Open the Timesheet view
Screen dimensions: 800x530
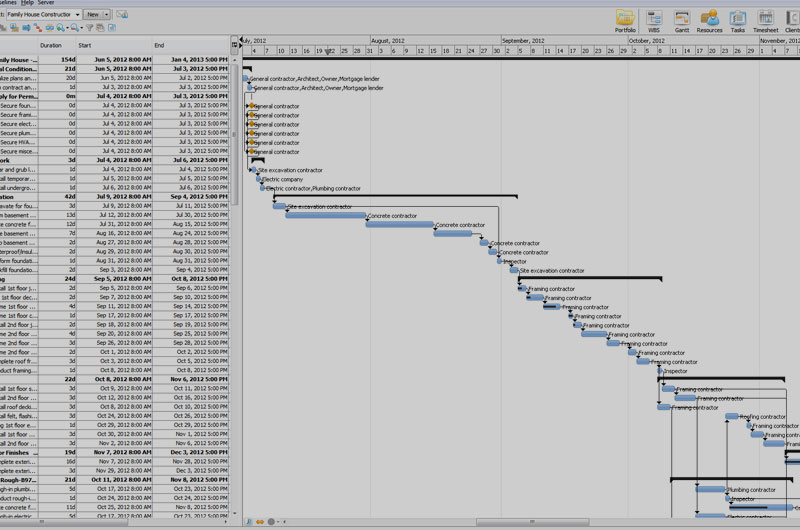click(766, 20)
